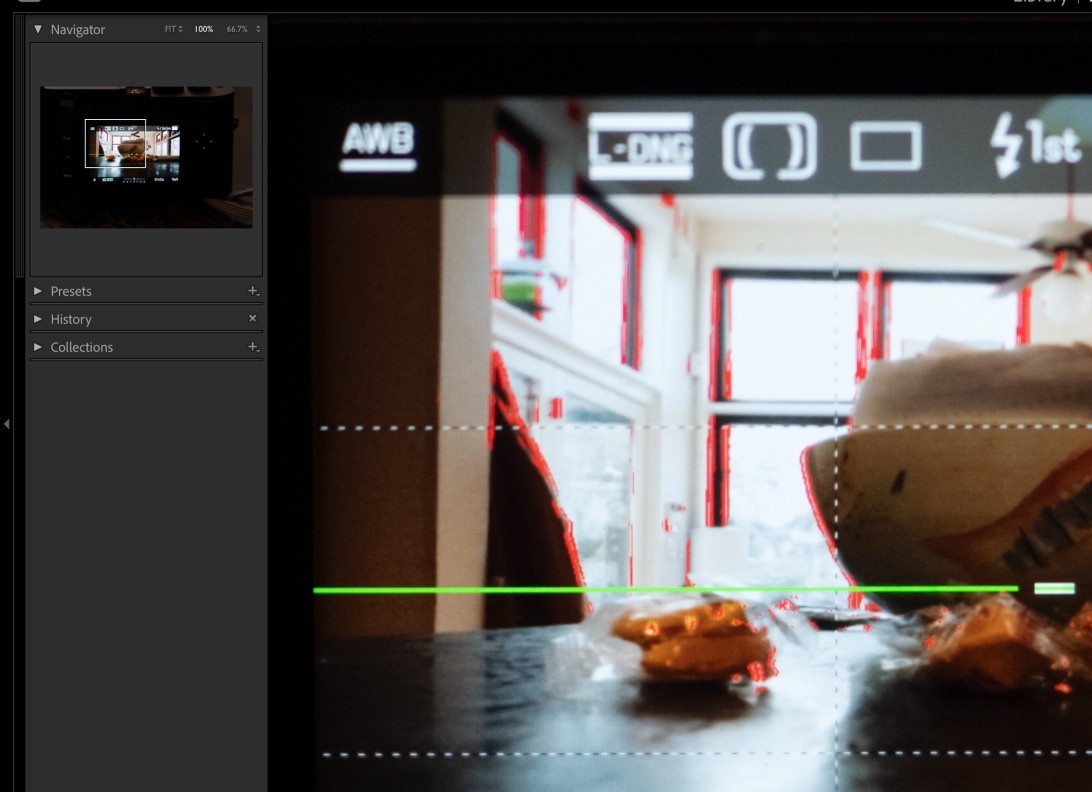Click the Navigator panel title text
Image resolution: width=1092 pixels, height=792 pixels.
tap(78, 30)
